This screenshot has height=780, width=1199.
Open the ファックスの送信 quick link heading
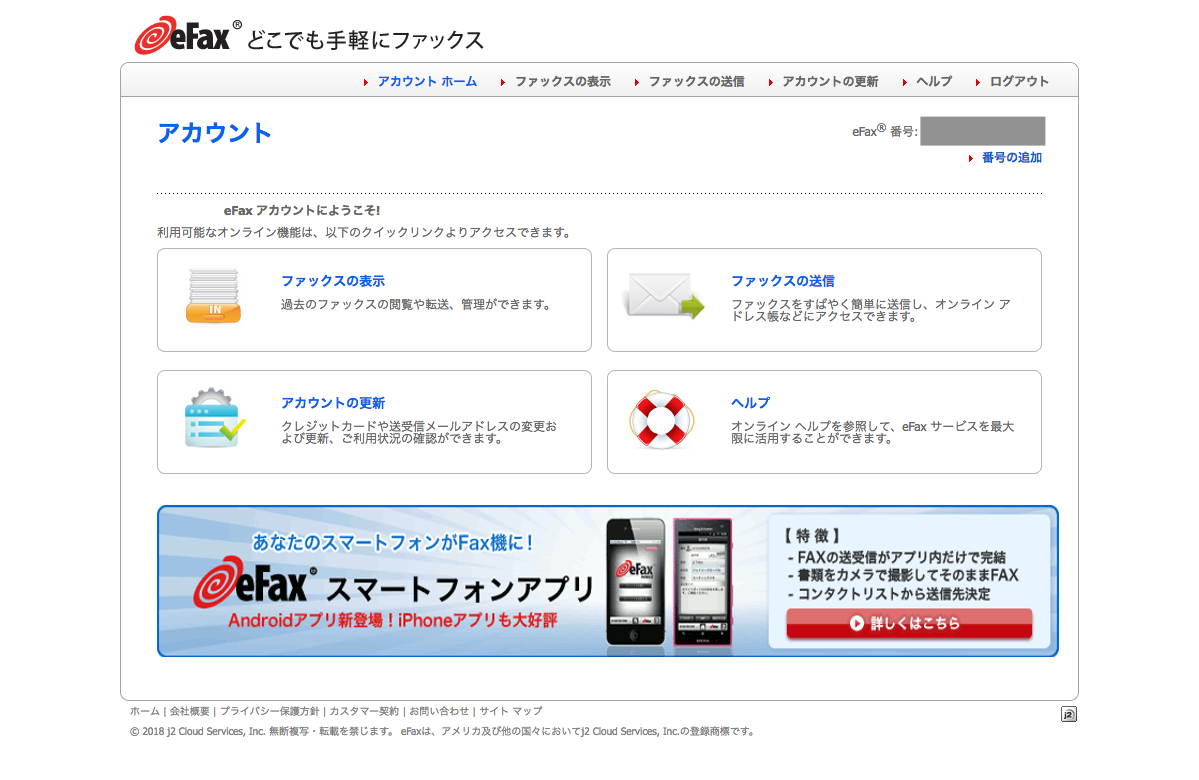coord(783,281)
